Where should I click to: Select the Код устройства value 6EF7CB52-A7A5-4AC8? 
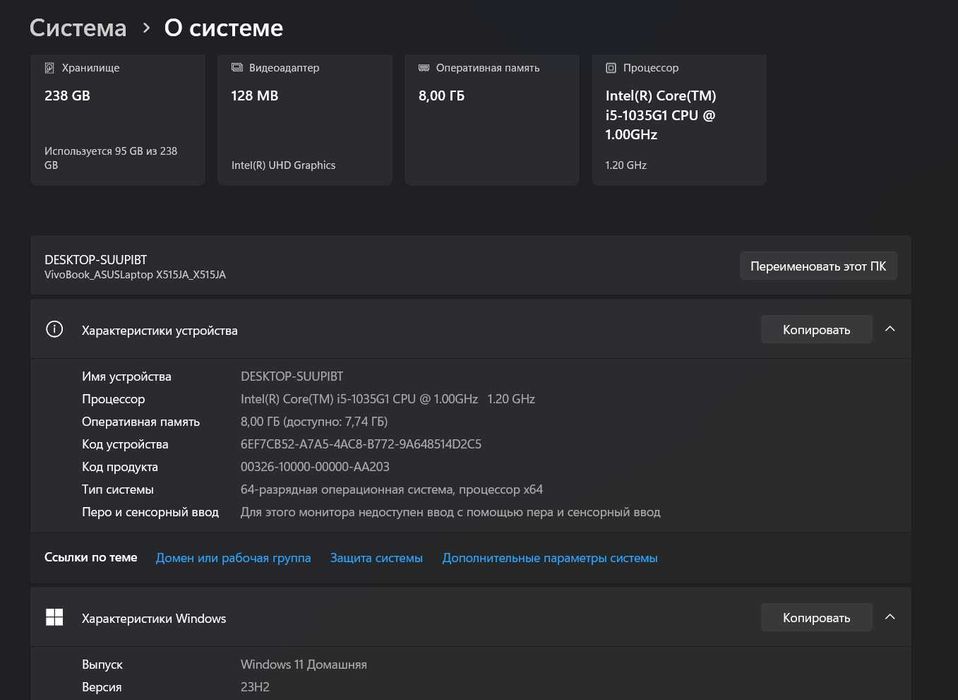361,444
